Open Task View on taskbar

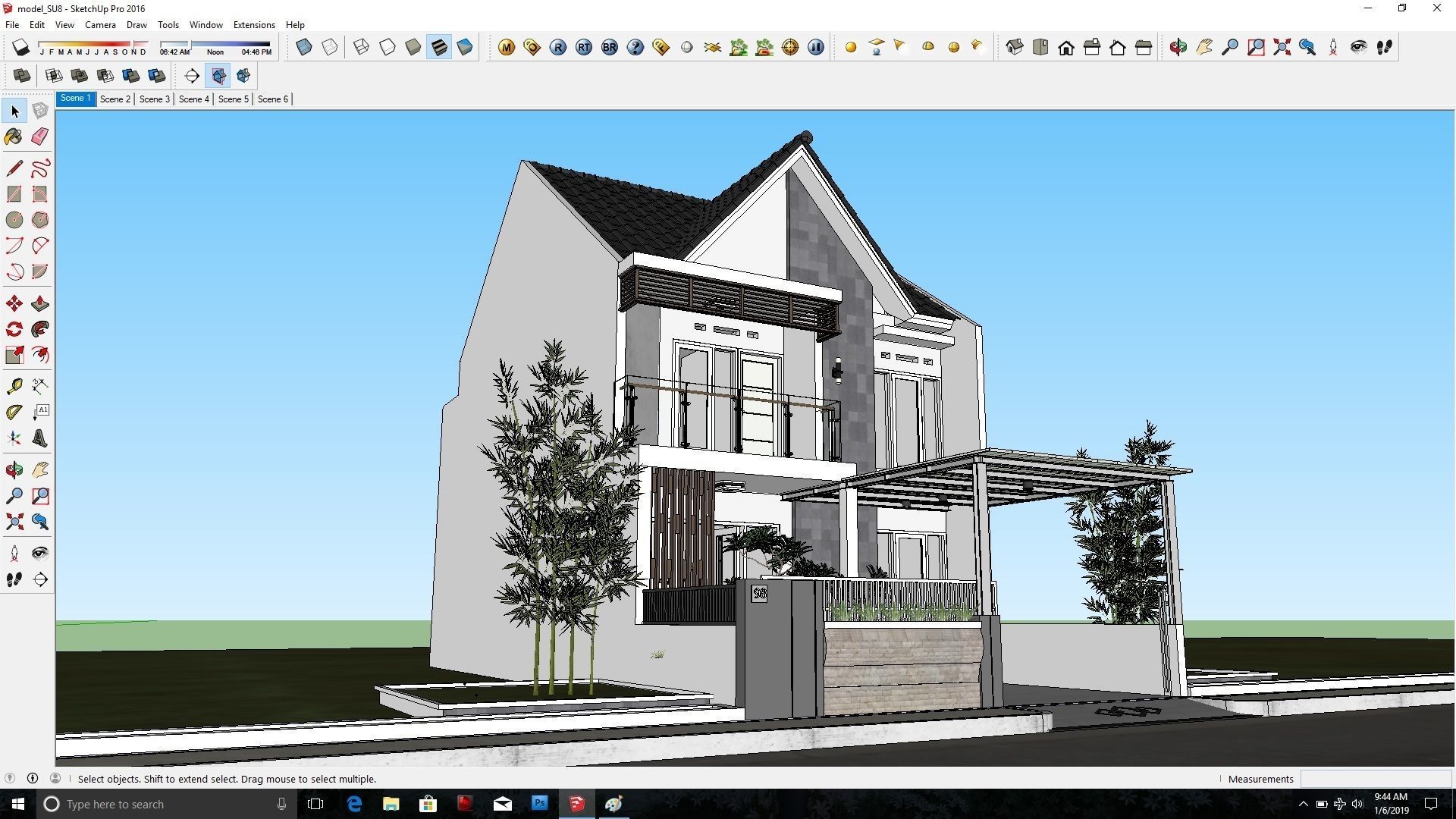pos(315,804)
